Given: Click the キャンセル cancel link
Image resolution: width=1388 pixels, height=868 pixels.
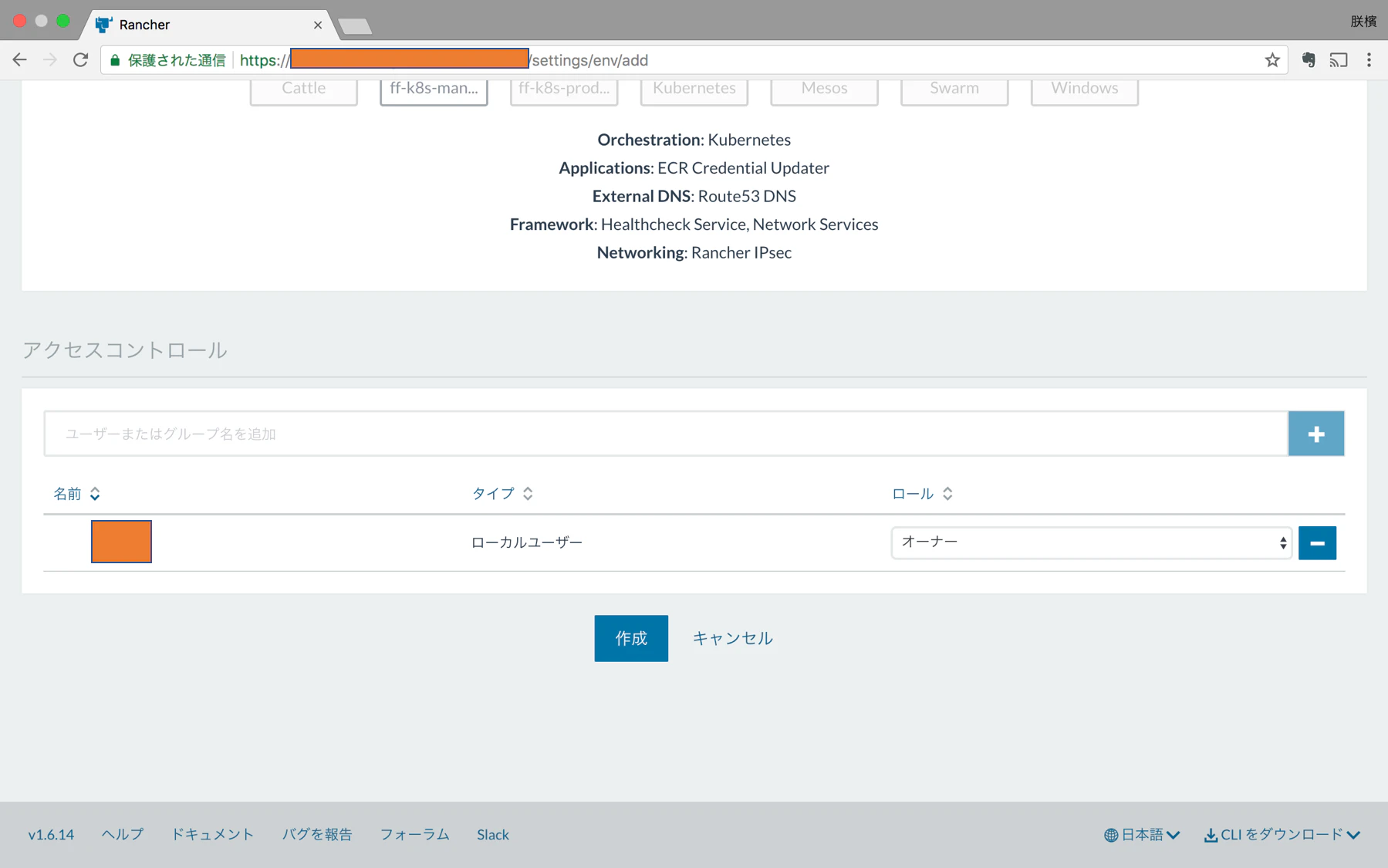Looking at the screenshot, I should point(732,638).
